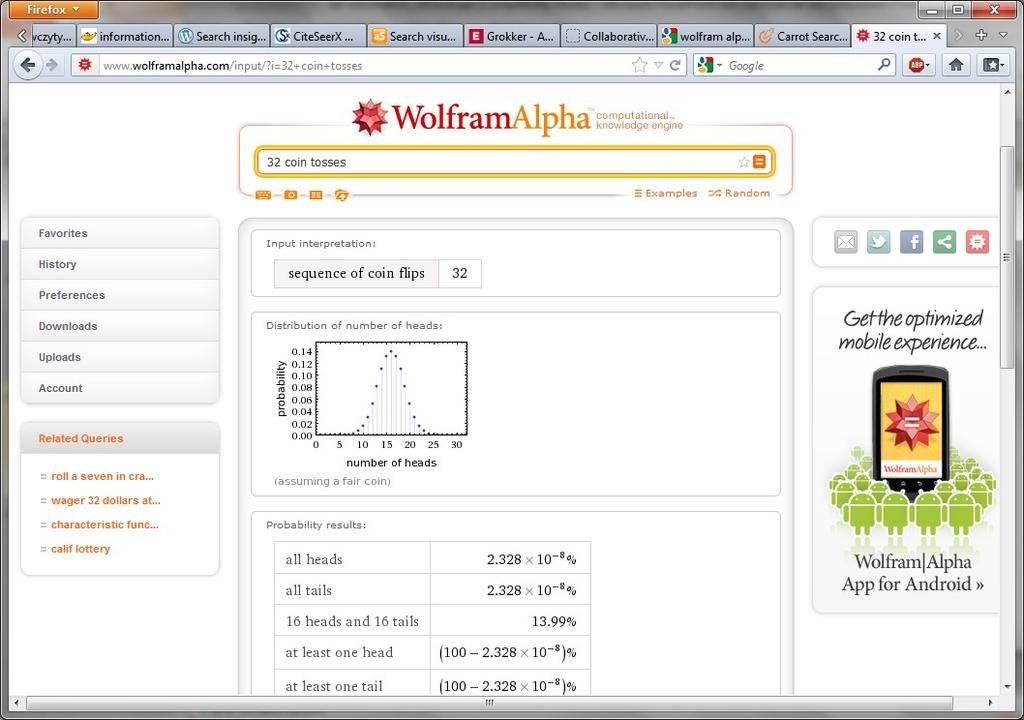Switch to the 'Search insig...' tab
The height and width of the screenshot is (720, 1024).
[x=222, y=37]
